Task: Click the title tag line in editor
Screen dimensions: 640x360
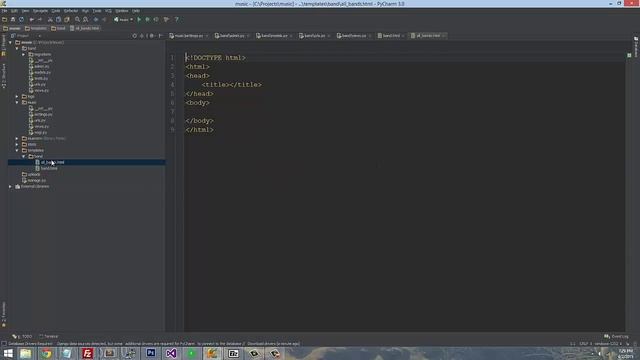Action: coord(232,85)
